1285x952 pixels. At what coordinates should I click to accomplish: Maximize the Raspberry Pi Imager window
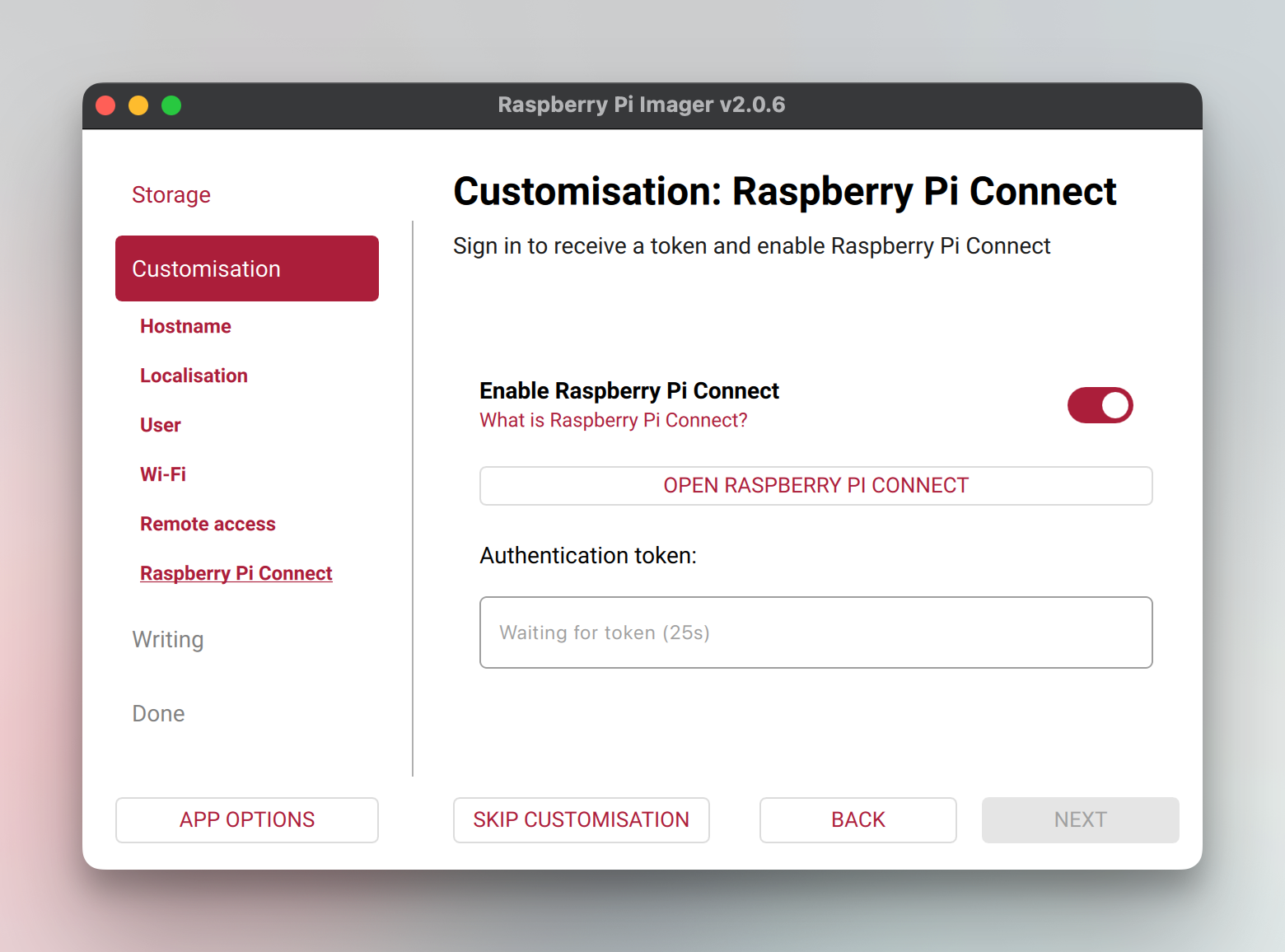(171, 105)
